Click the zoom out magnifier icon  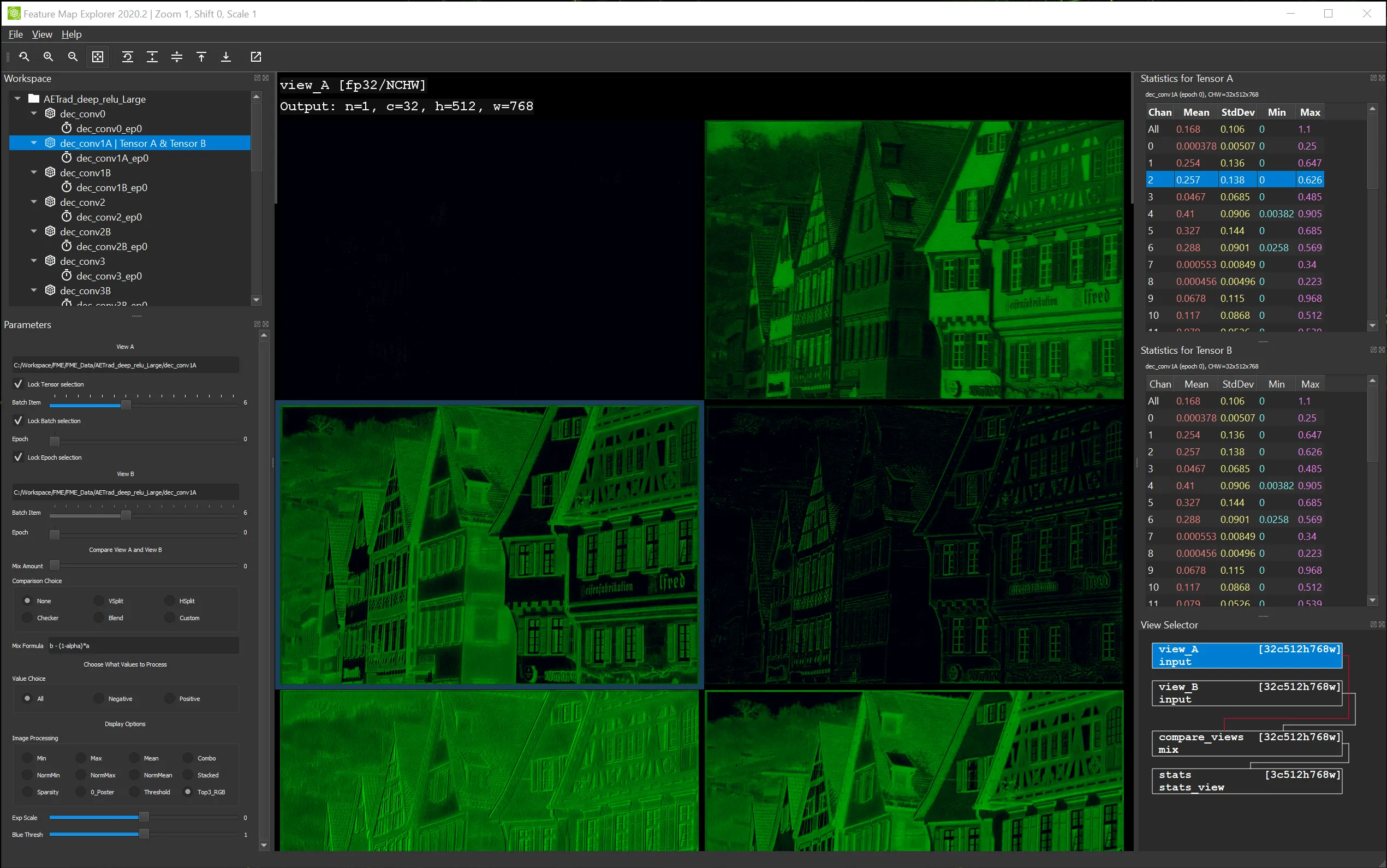coord(73,57)
